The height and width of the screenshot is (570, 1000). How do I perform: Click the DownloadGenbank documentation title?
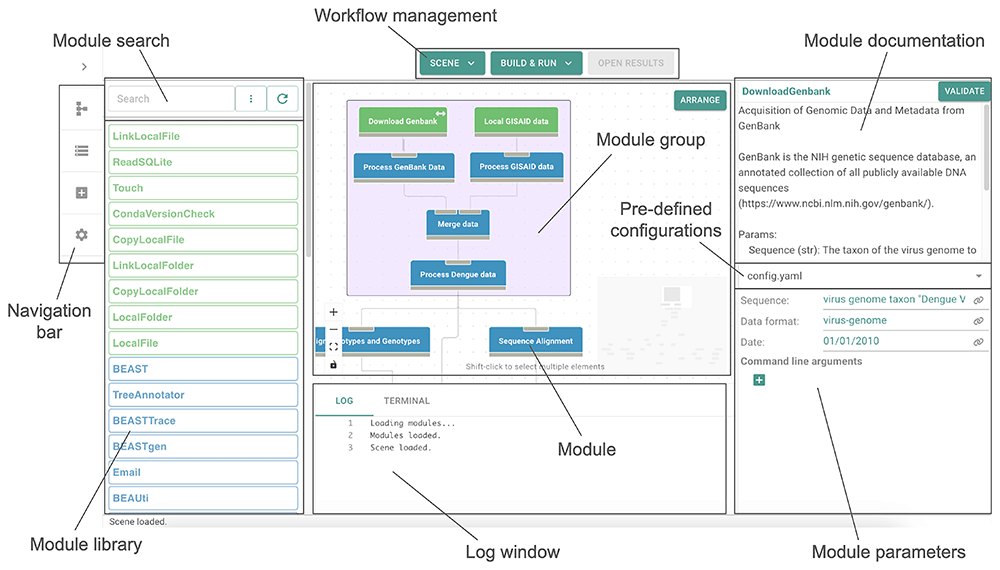pyautogui.click(x=786, y=91)
